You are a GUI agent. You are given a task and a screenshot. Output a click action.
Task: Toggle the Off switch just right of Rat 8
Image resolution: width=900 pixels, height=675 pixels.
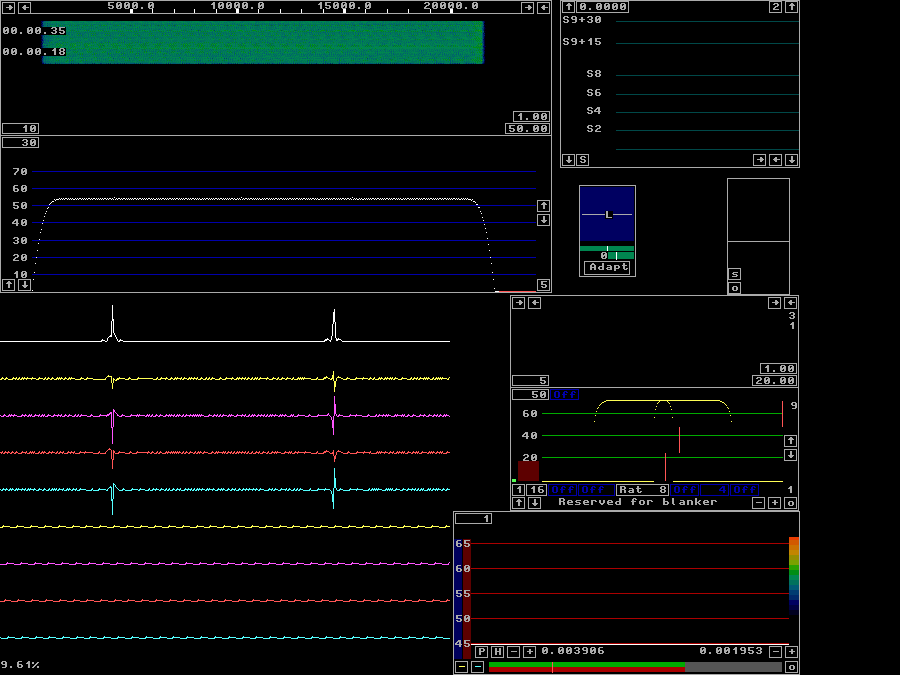[685, 490]
